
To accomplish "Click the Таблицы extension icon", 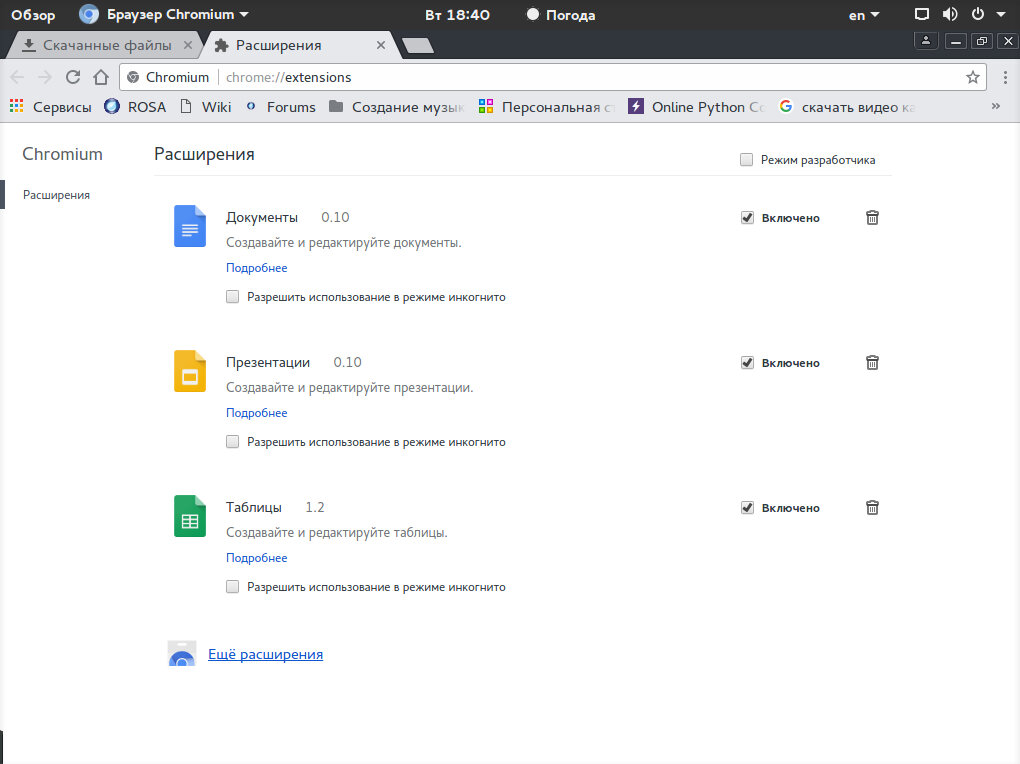I will click(189, 516).
